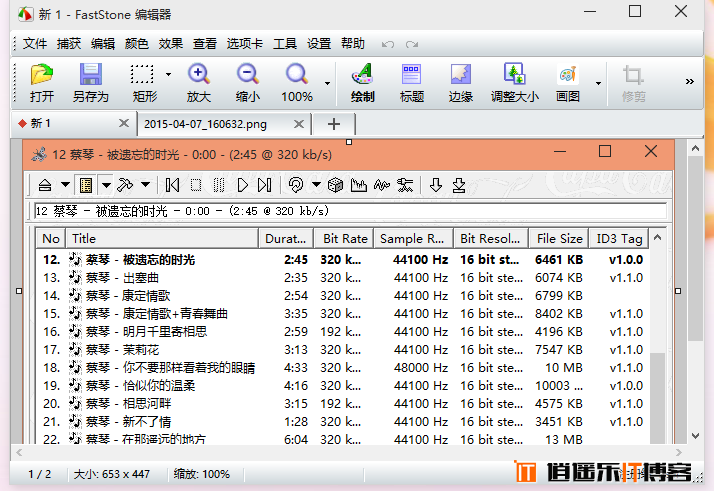Open the 编辑 menu

pyautogui.click(x=102, y=44)
